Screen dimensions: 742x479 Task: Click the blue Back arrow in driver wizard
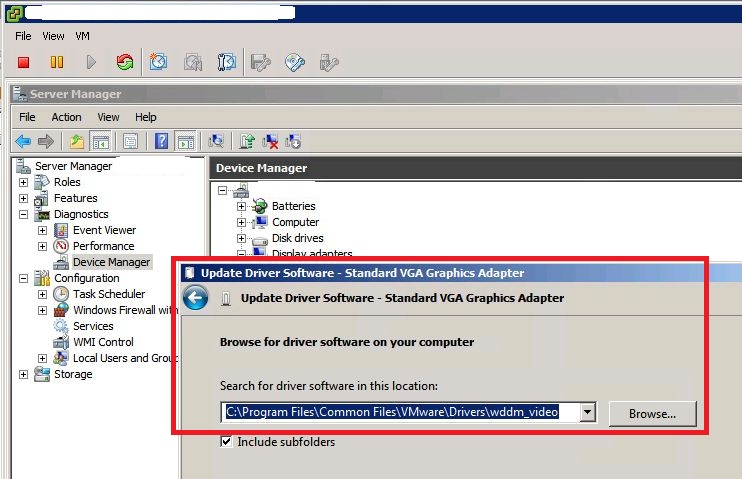pos(196,298)
